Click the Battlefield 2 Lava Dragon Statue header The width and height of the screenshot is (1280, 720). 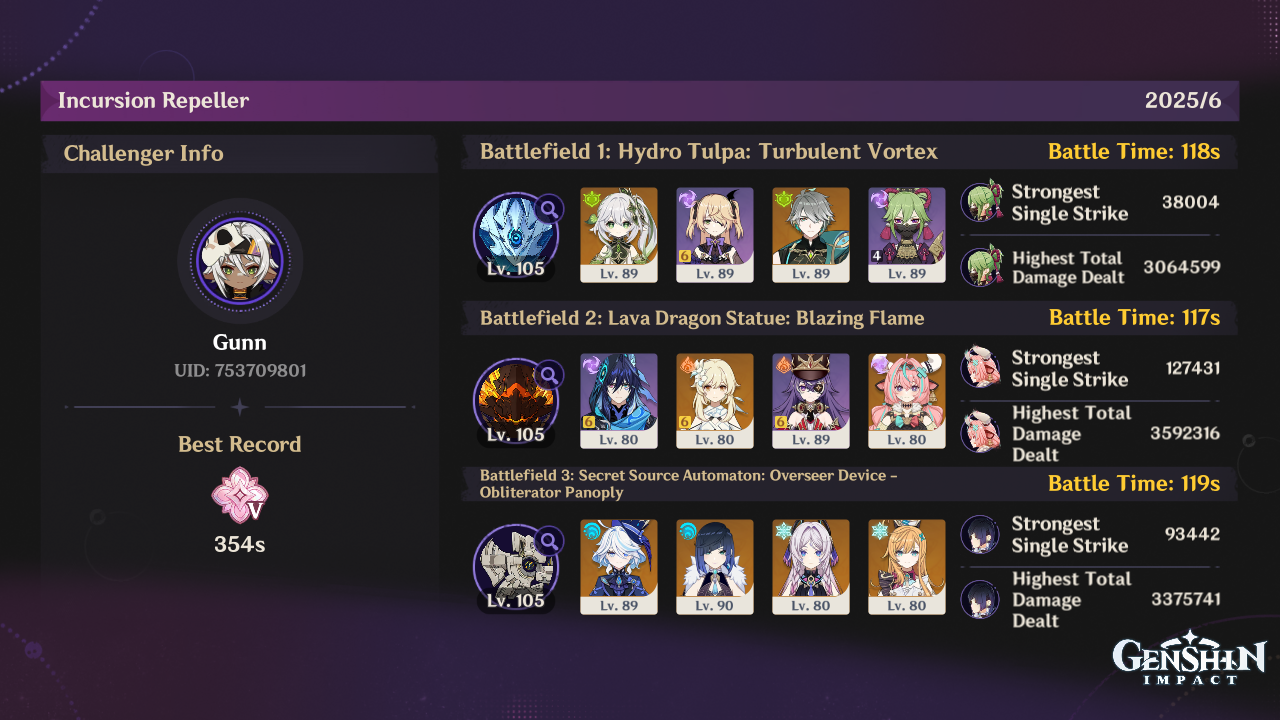pyautogui.click(x=849, y=318)
